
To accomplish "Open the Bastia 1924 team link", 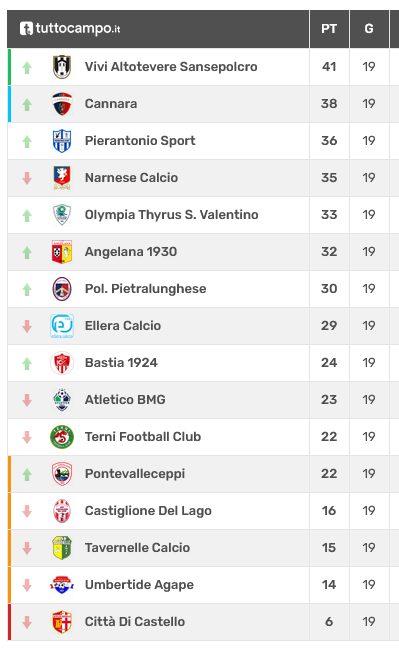I will (x=121, y=363).
